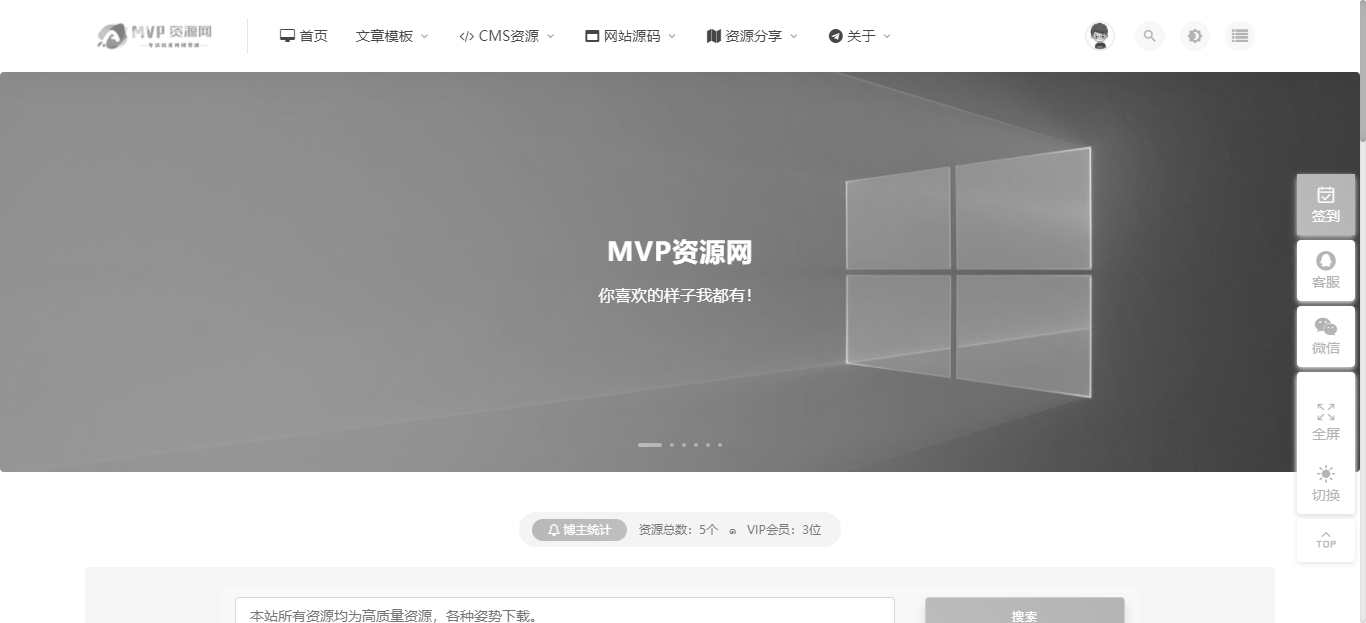This screenshot has height=623, width=1366.
Task: Open the header search magnifier icon
Action: click(1150, 36)
